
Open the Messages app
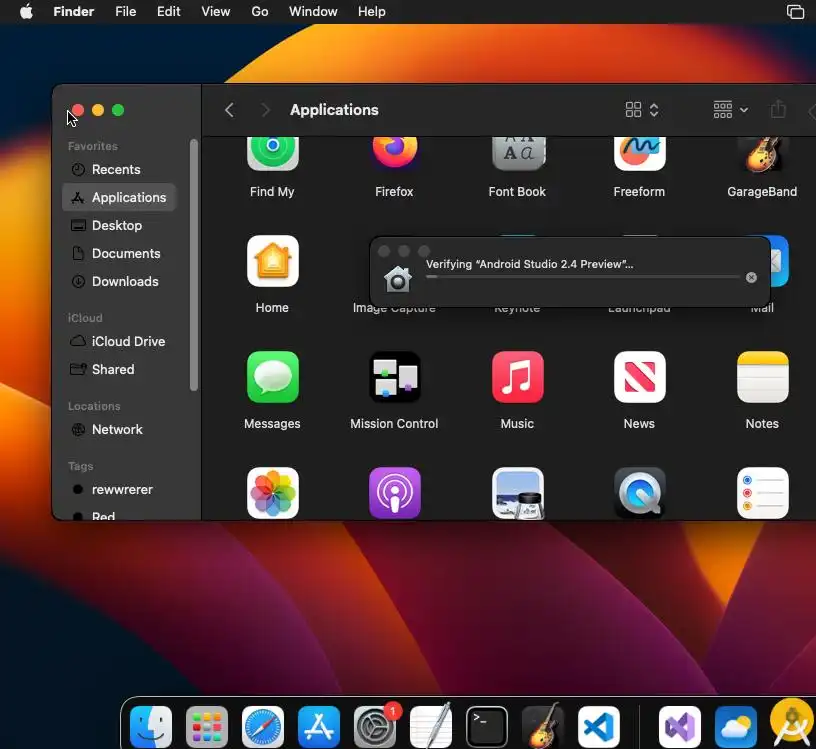273,377
